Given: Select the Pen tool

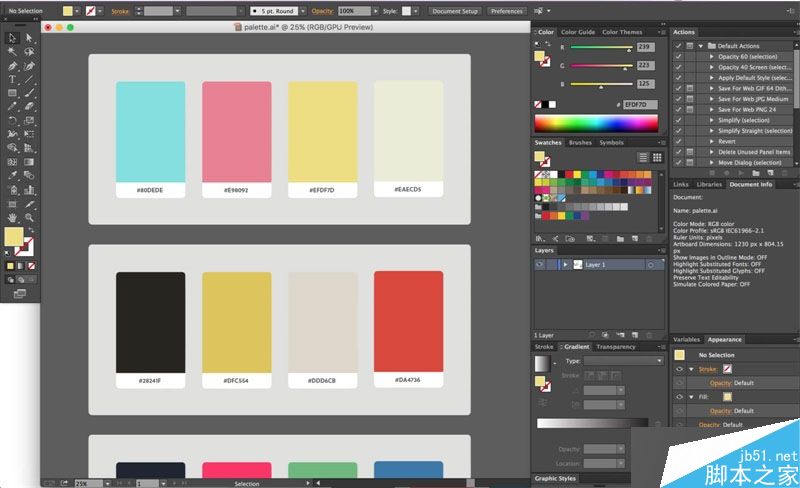Looking at the screenshot, I should (12, 66).
